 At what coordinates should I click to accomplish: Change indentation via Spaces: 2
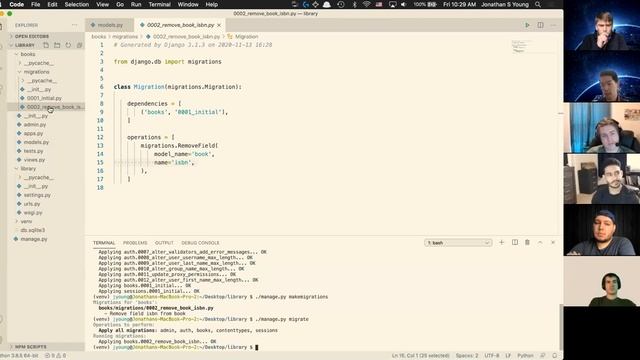click(x=467, y=356)
